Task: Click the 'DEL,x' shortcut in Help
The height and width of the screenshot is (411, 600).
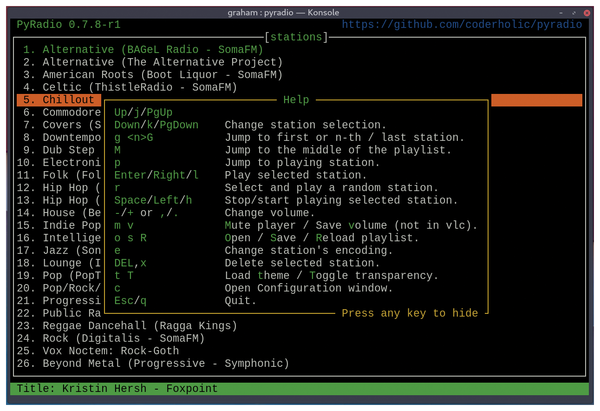Action: click(x=130, y=264)
